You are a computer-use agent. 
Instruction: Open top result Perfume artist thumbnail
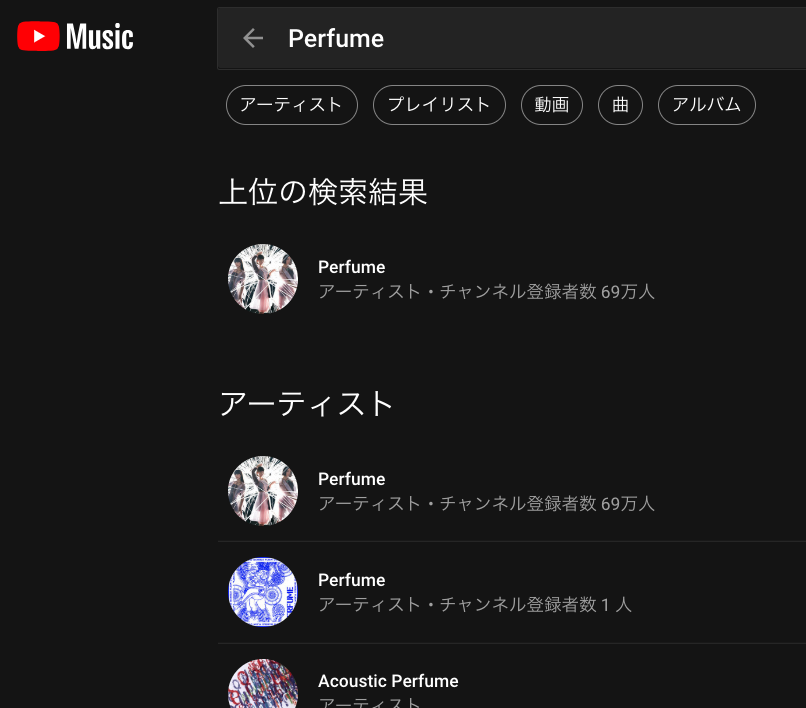[263, 279]
